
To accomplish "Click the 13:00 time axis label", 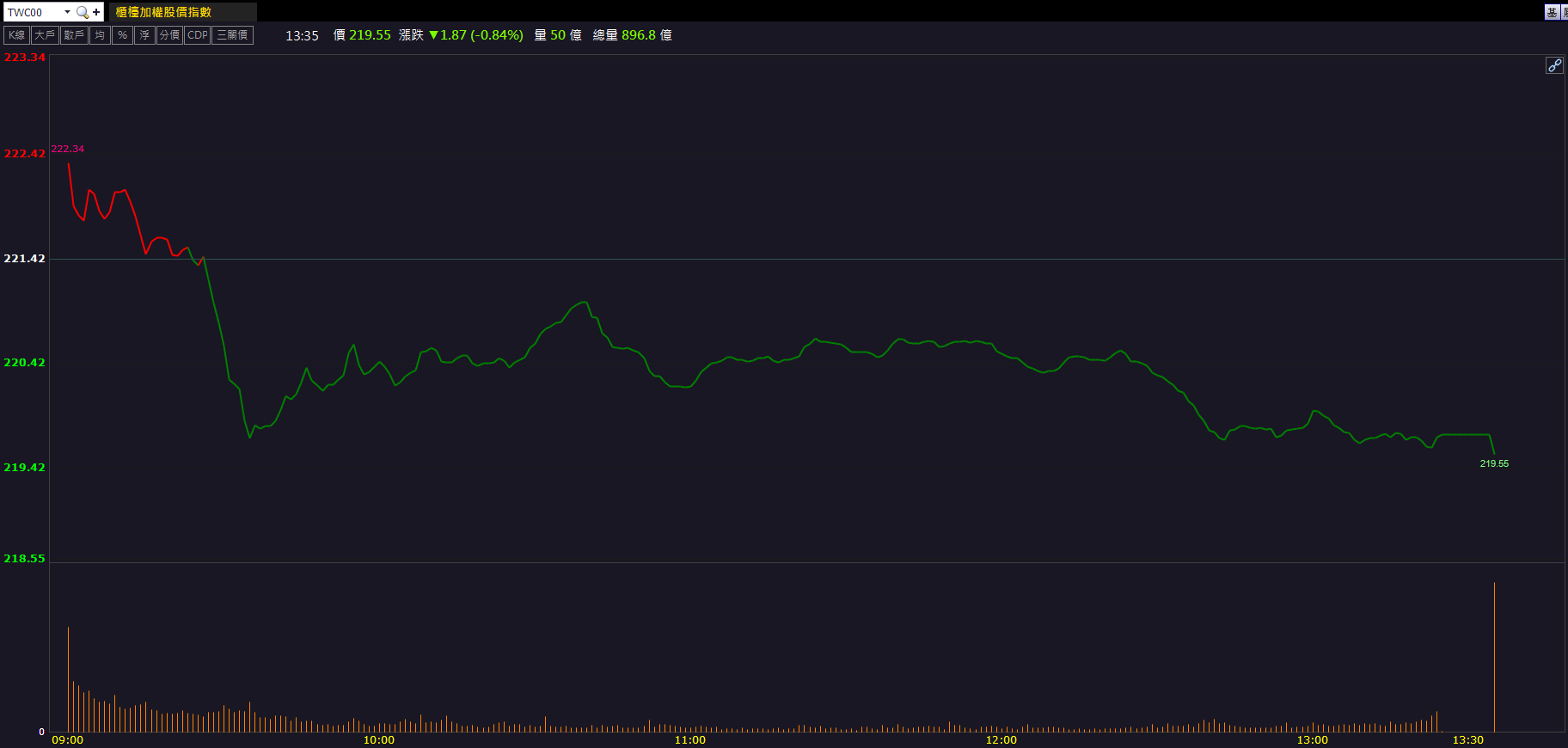I will [x=1313, y=740].
